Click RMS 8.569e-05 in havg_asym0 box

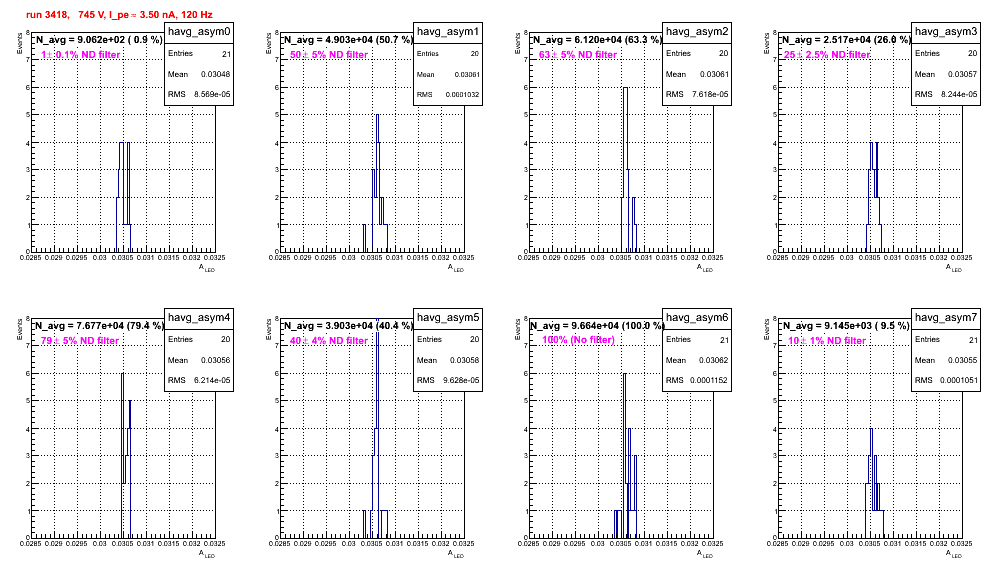(x=199, y=95)
